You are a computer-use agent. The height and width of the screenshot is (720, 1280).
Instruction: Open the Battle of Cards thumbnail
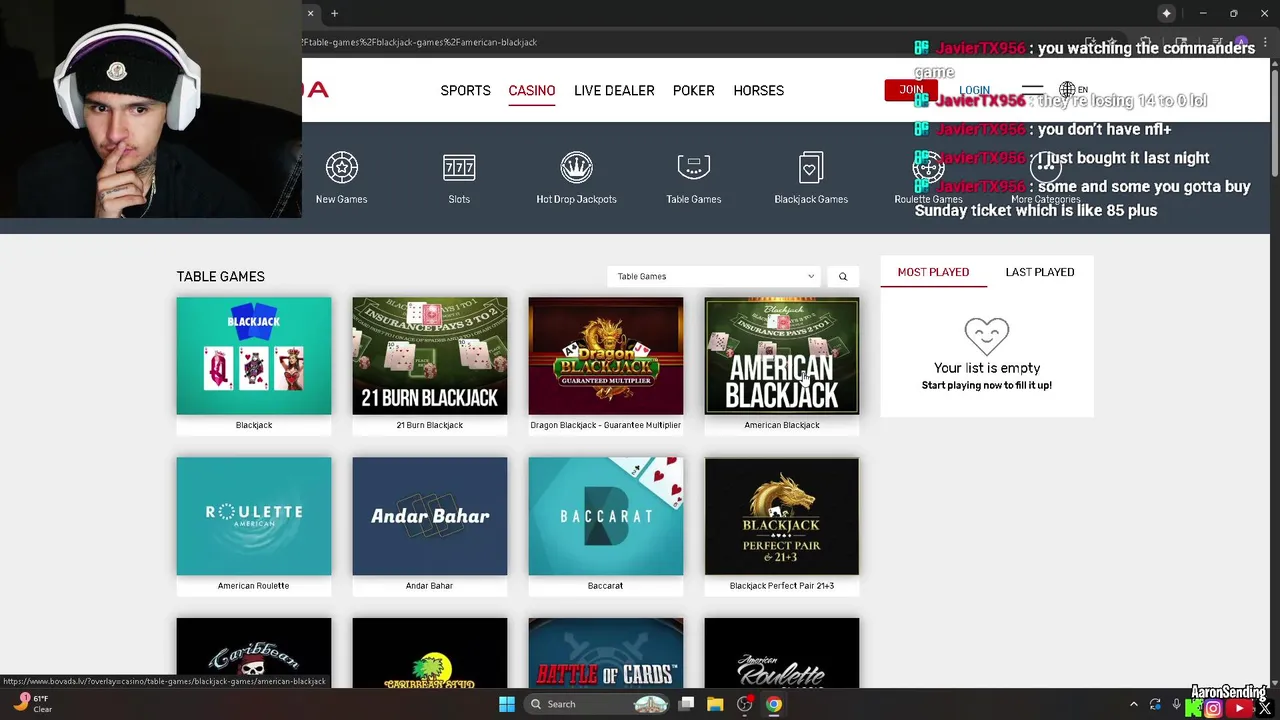tap(606, 653)
